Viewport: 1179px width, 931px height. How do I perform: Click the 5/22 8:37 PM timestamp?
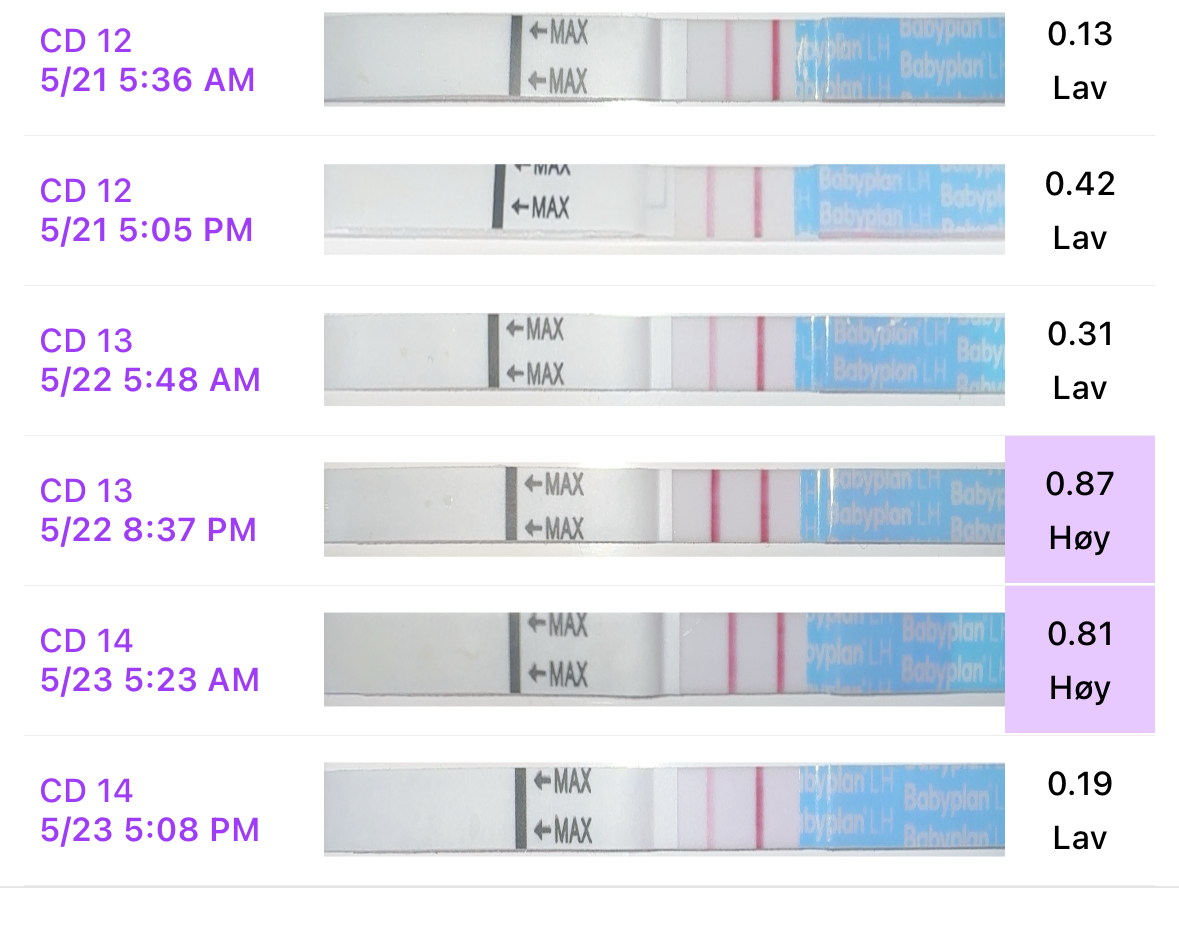point(149,530)
